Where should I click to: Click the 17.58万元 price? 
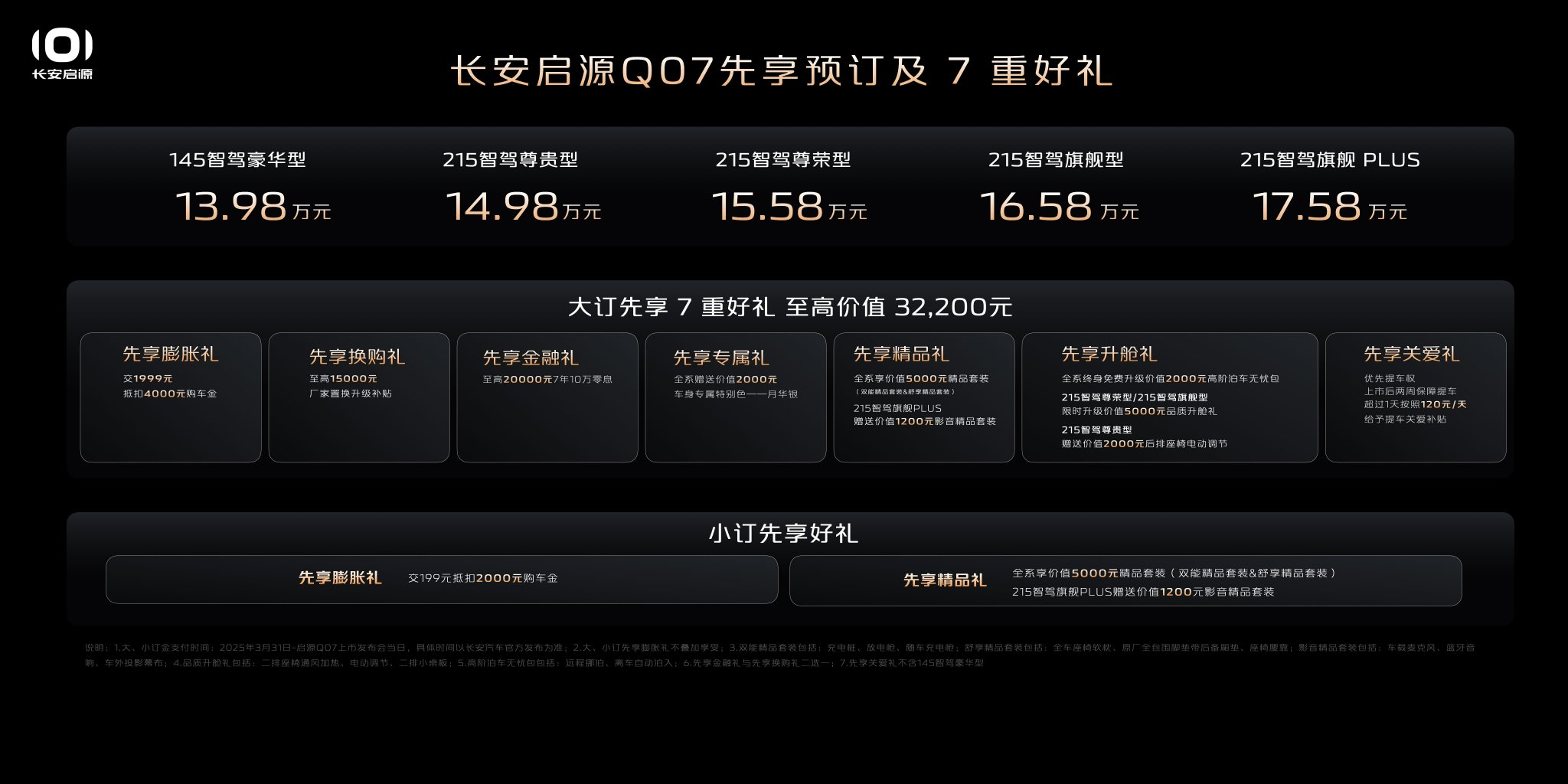pos(1329,207)
